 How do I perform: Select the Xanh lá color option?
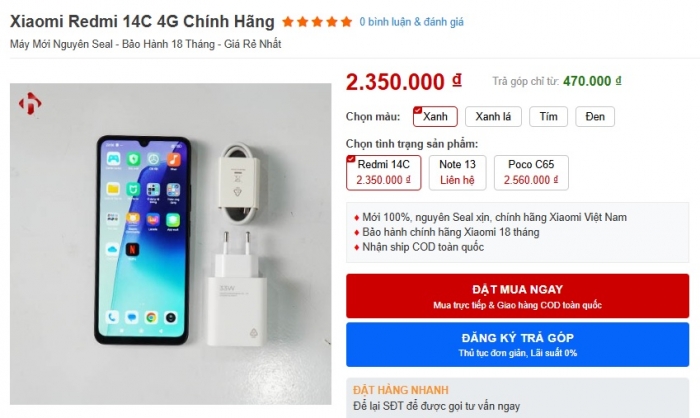coord(493,117)
